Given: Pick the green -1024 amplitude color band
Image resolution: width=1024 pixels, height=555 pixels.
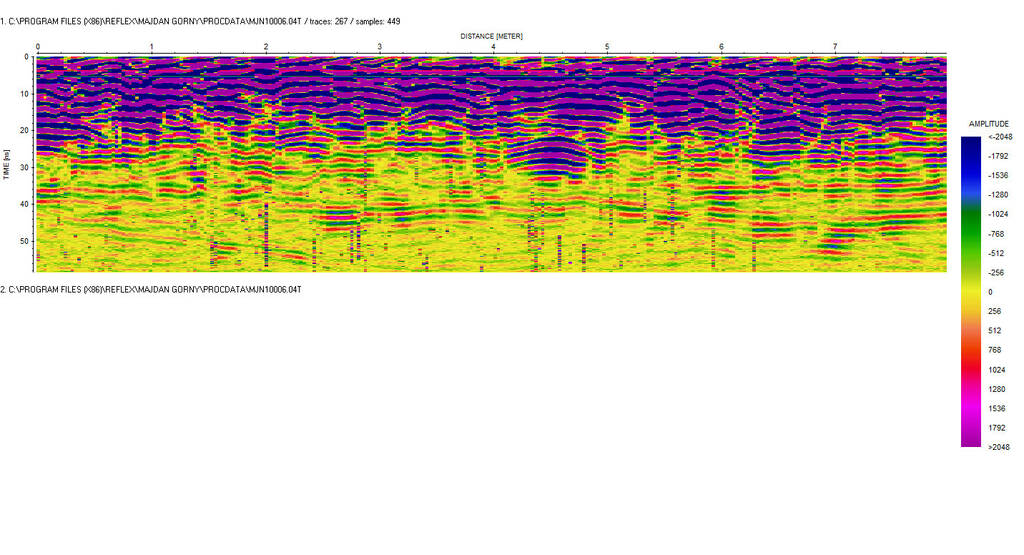Looking at the screenshot, I should (x=971, y=214).
